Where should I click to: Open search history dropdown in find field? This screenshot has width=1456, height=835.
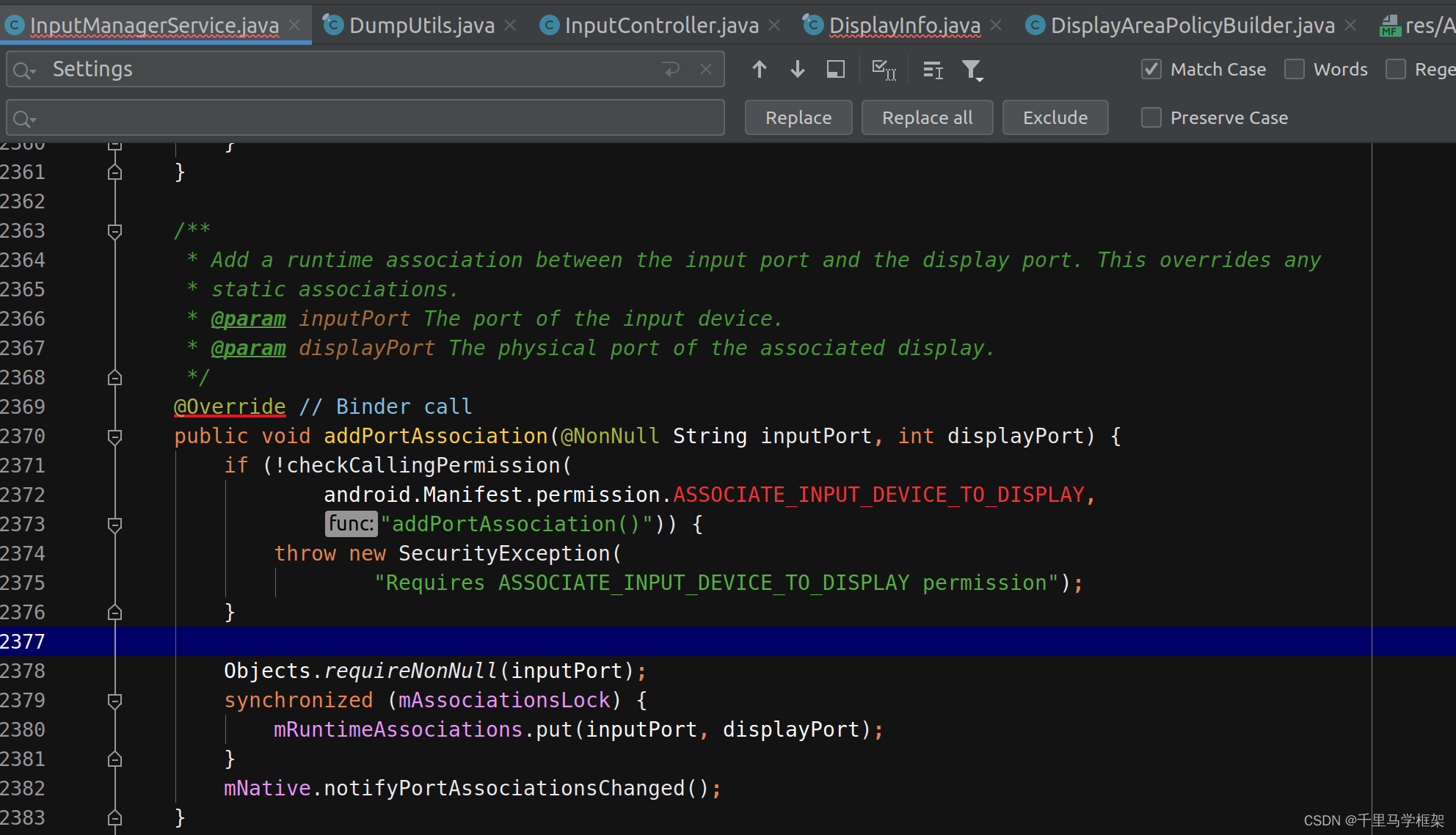(x=24, y=70)
